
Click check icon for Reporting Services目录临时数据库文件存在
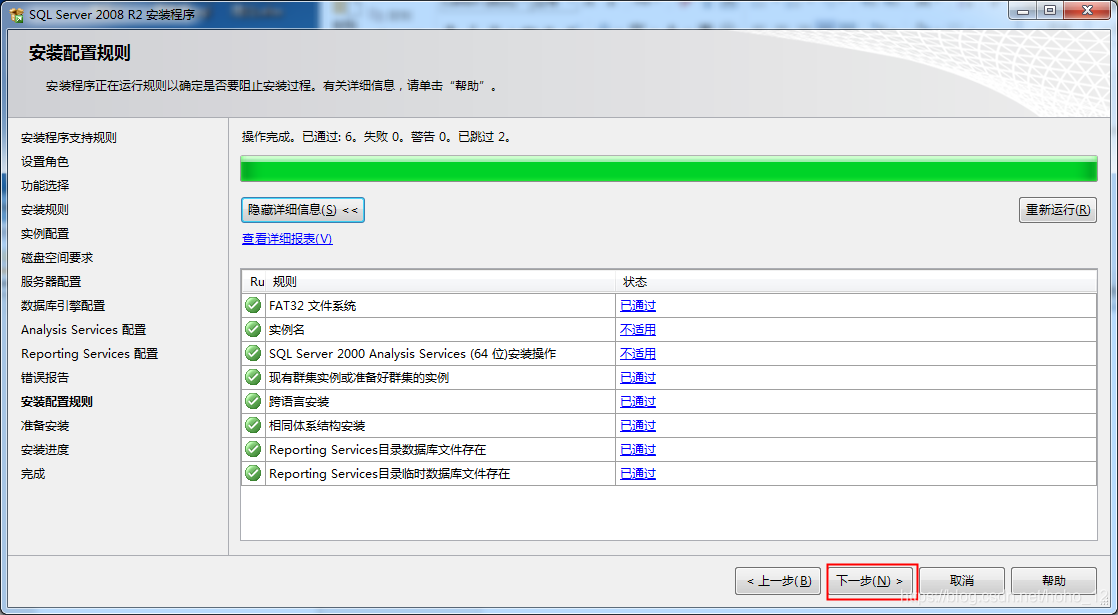point(252,473)
